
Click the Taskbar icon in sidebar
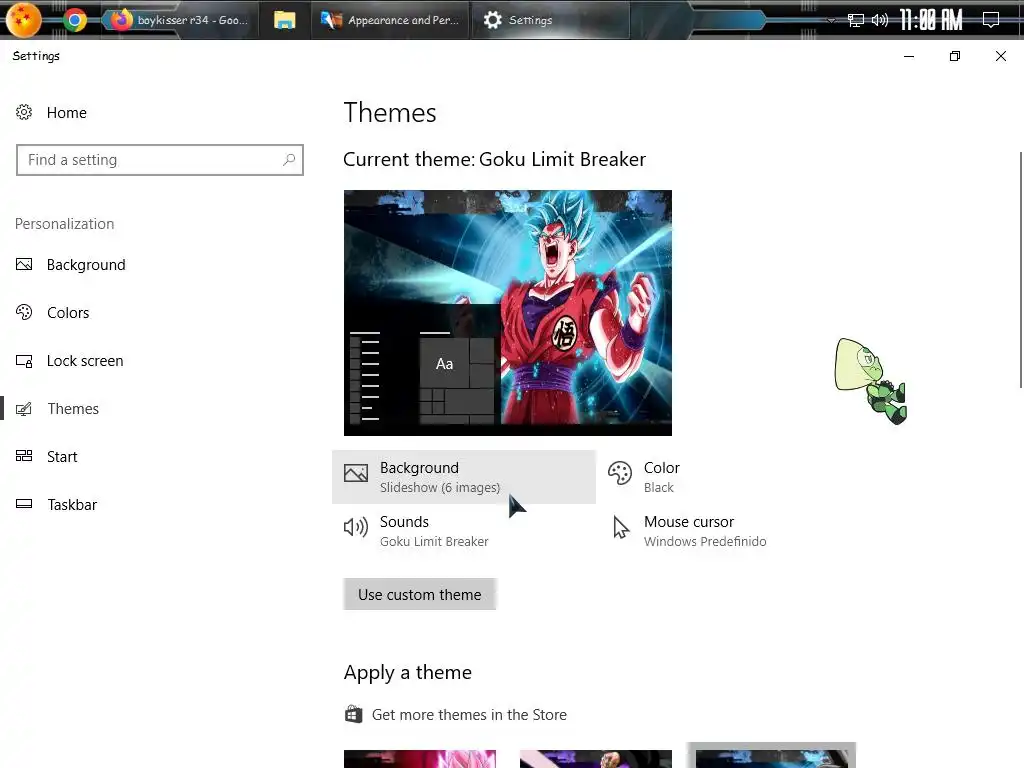click(x=24, y=504)
